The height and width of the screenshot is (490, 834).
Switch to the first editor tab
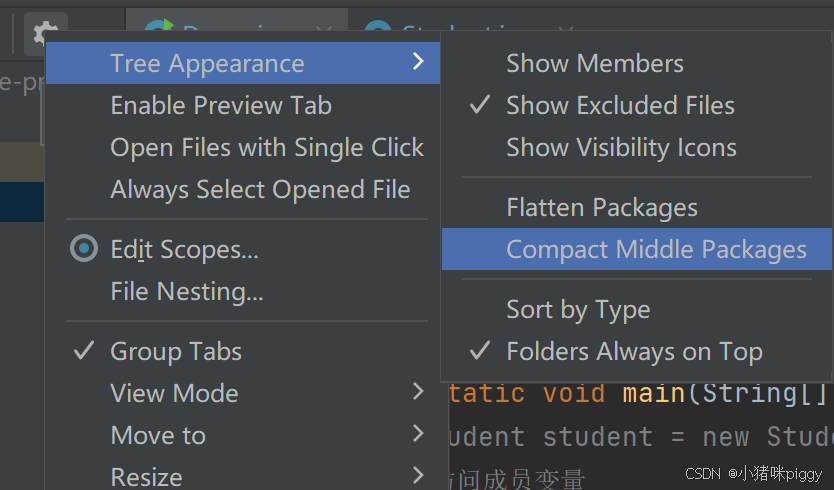[x=237, y=20]
